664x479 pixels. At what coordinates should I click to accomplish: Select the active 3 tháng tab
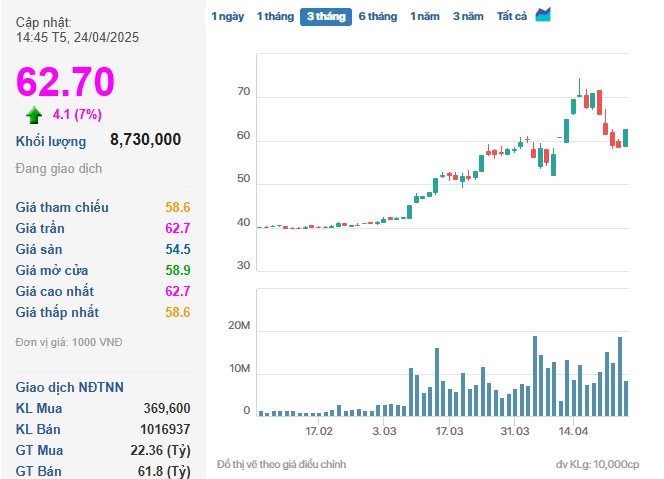326,17
